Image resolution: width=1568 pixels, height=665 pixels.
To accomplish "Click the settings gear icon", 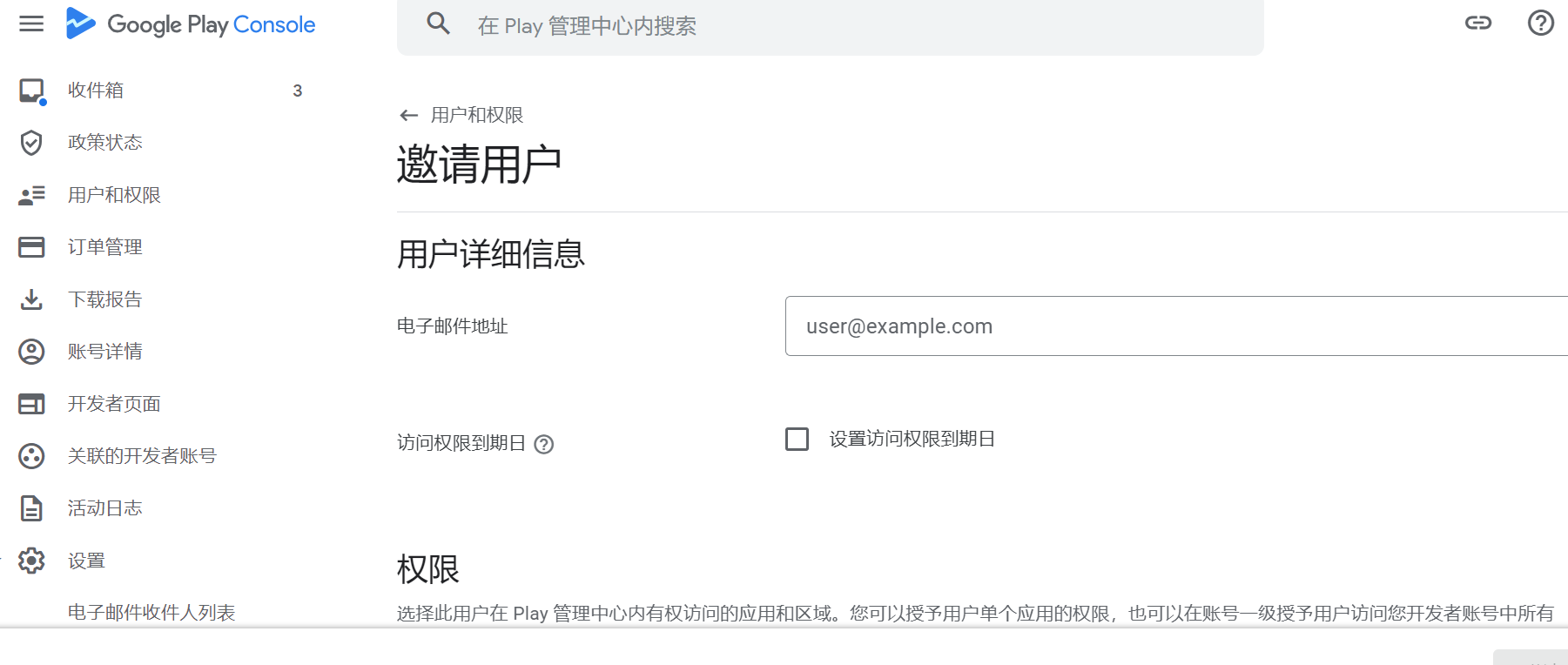I will tap(31, 561).
